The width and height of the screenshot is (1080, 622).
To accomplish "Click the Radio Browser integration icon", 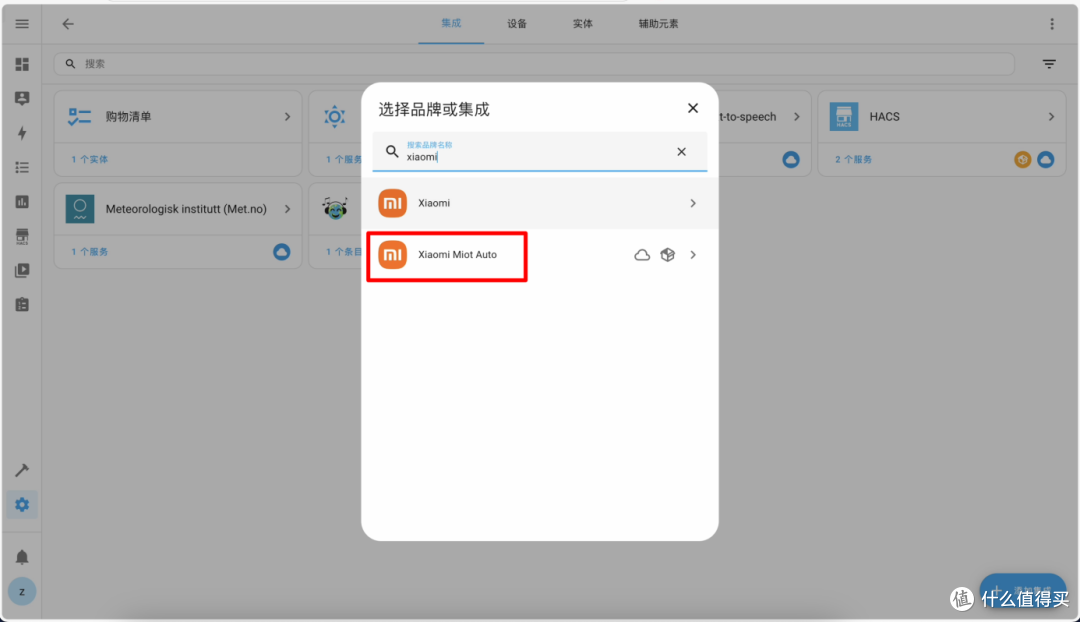I will [x=335, y=209].
